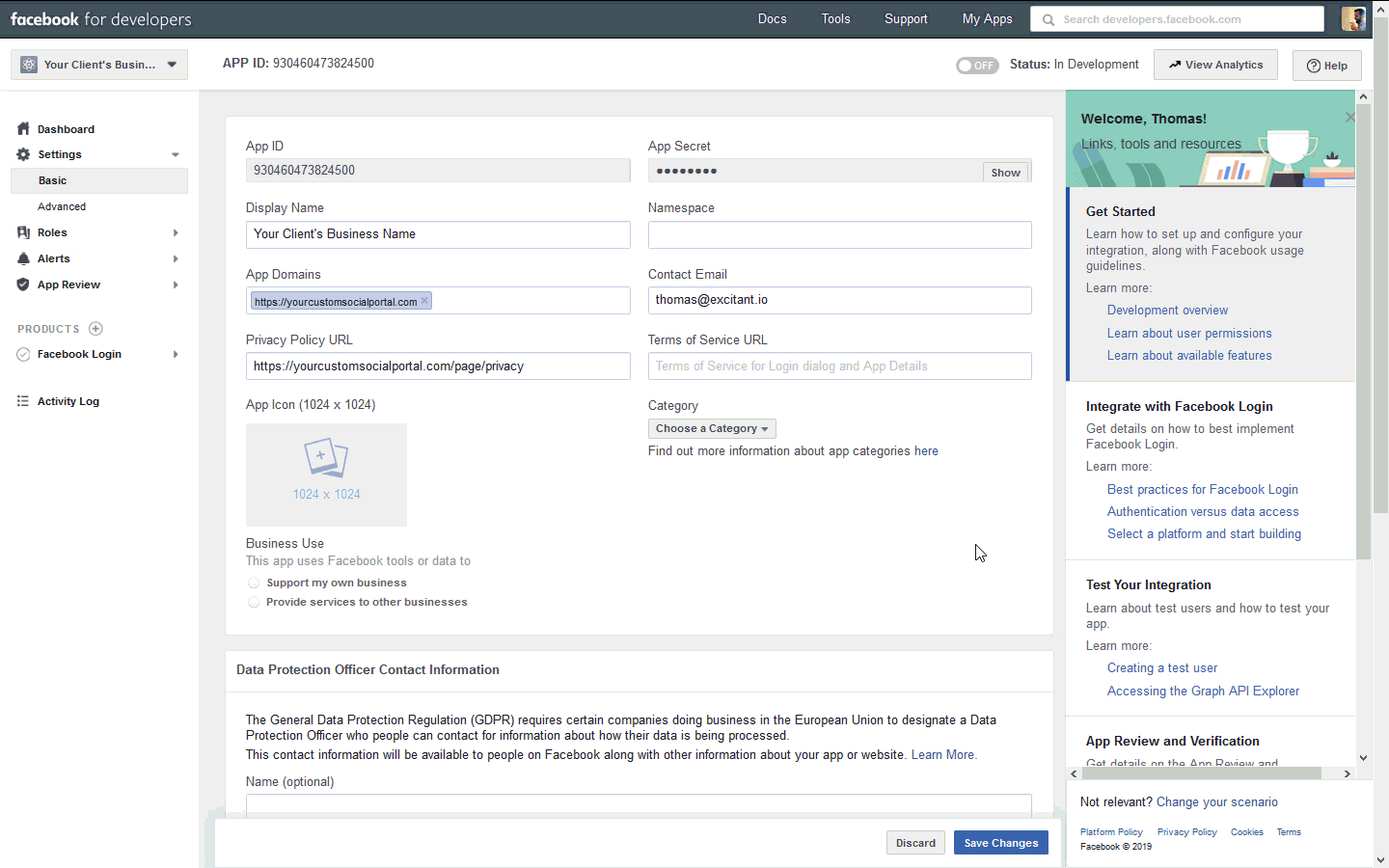This screenshot has width=1389, height=868.
Task: Click the View Analytics chart icon
Action: 1175,65
